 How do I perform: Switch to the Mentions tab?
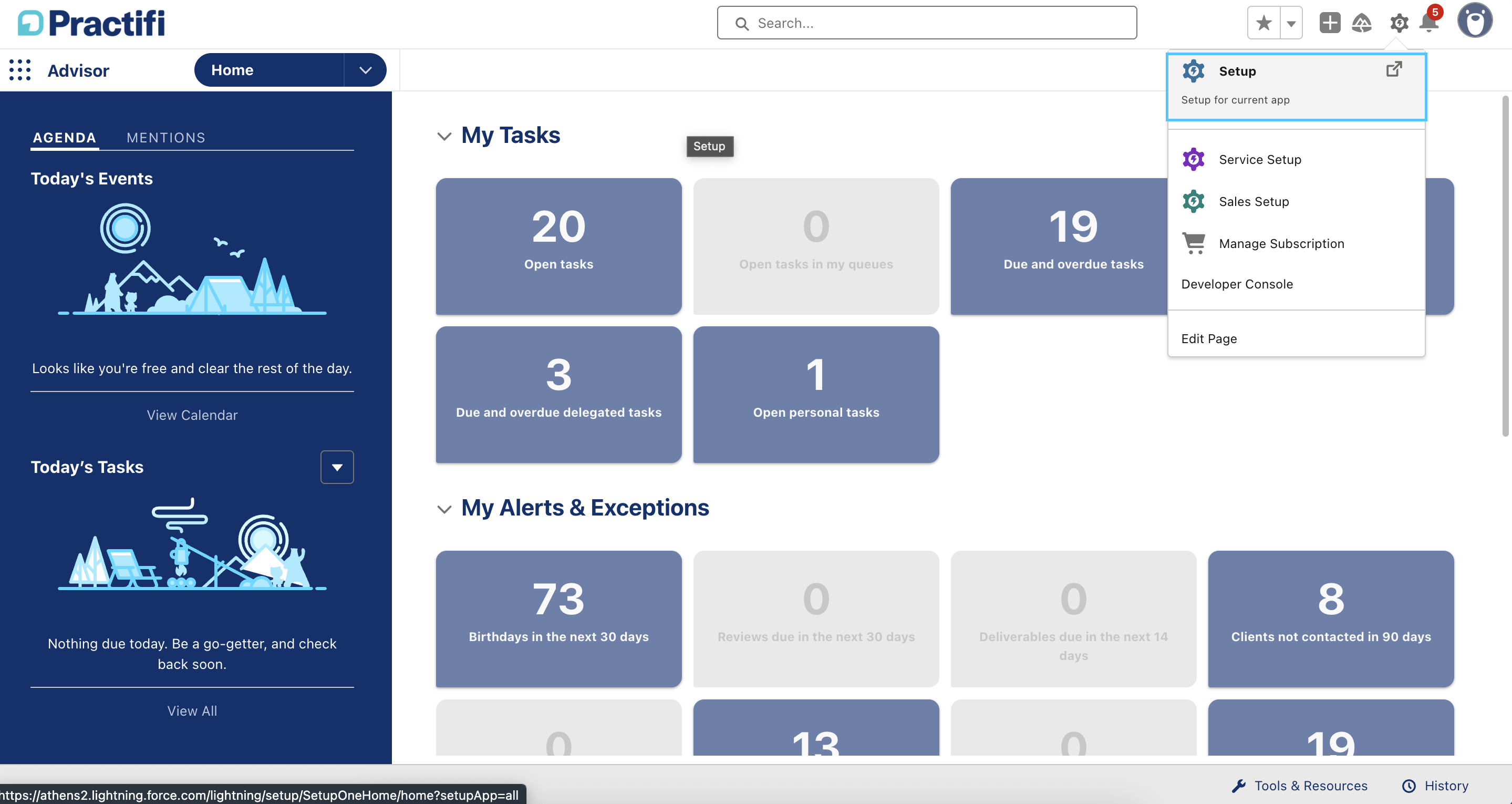[165, 138]
